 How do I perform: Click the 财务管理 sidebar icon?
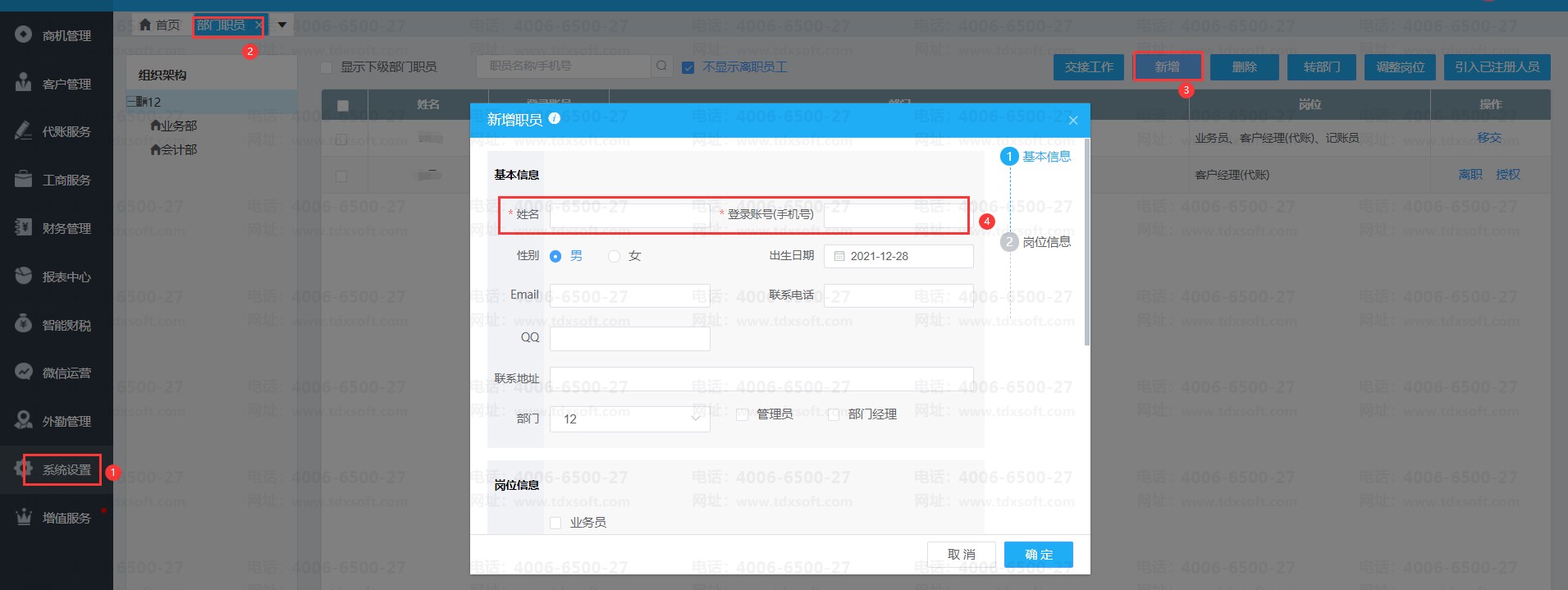(23, 227)
